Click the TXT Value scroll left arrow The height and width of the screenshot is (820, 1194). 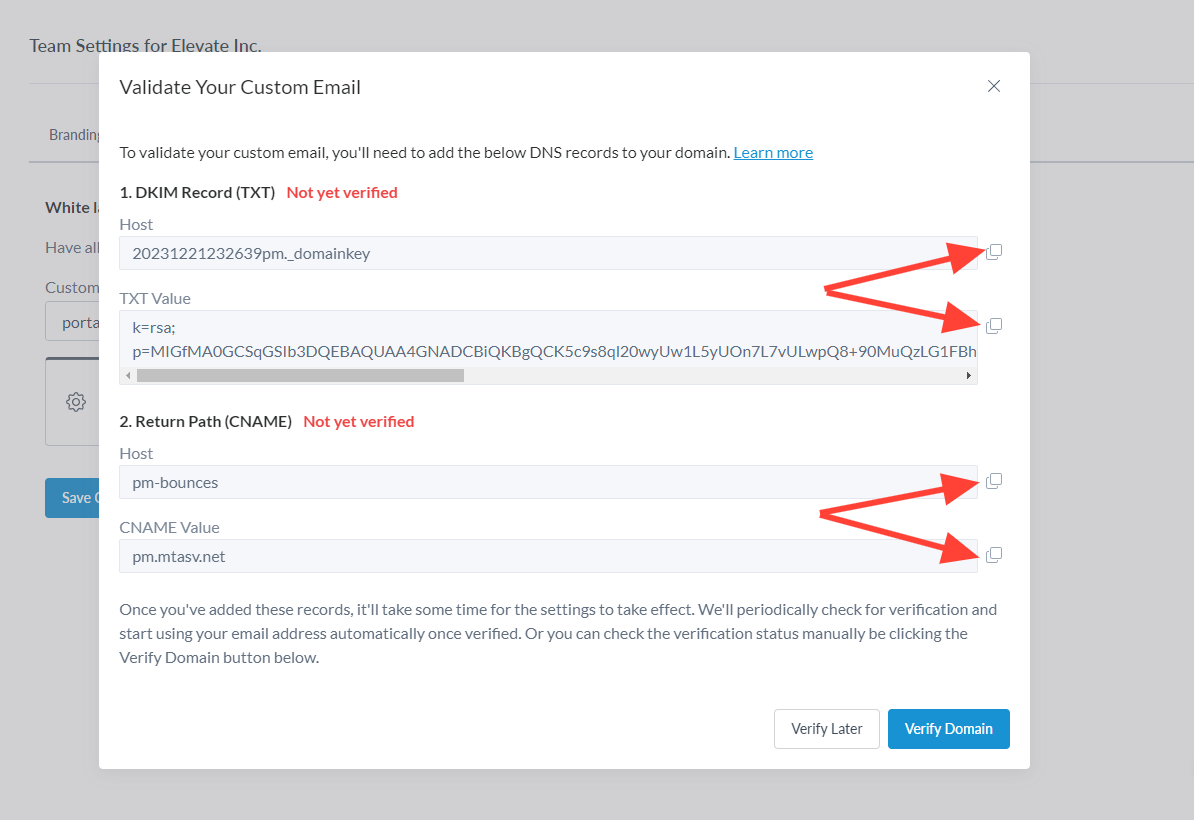127,376
